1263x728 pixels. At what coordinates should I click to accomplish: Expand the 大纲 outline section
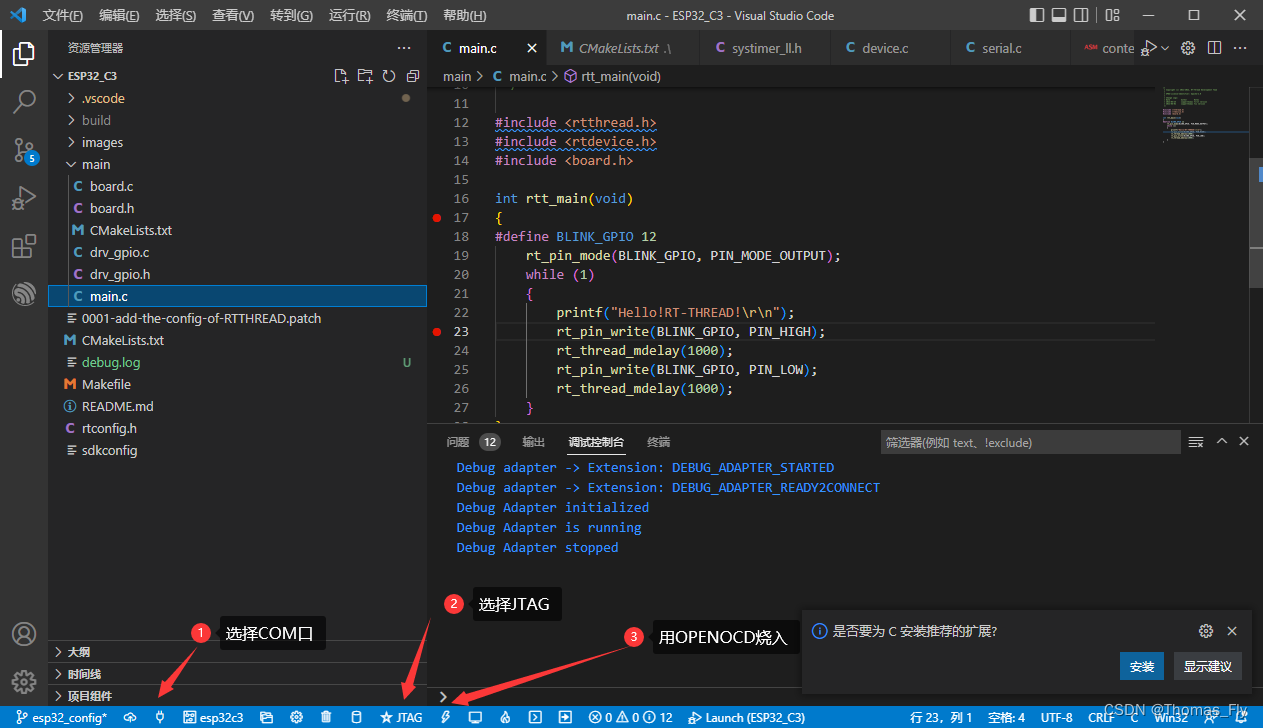[x=237, y=652]
